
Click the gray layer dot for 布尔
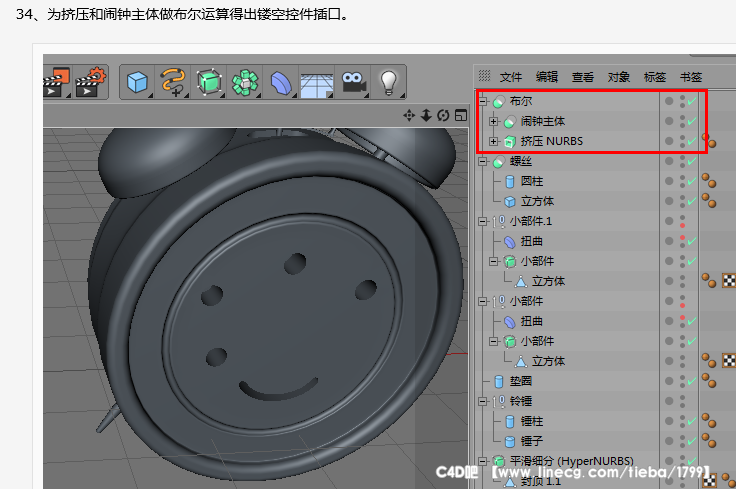pos(669,101)
